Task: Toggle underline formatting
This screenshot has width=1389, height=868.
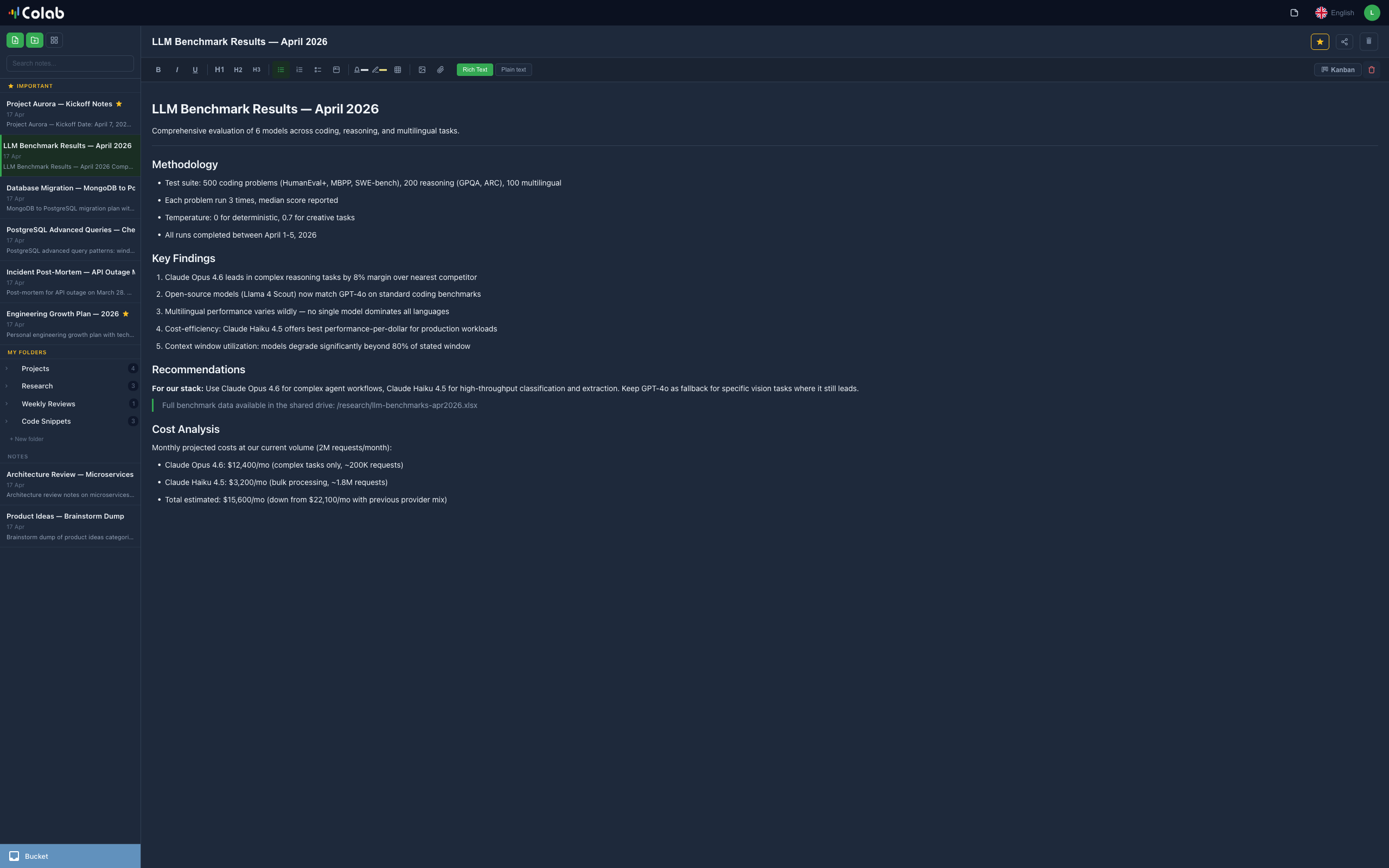Action: [195, 69]
